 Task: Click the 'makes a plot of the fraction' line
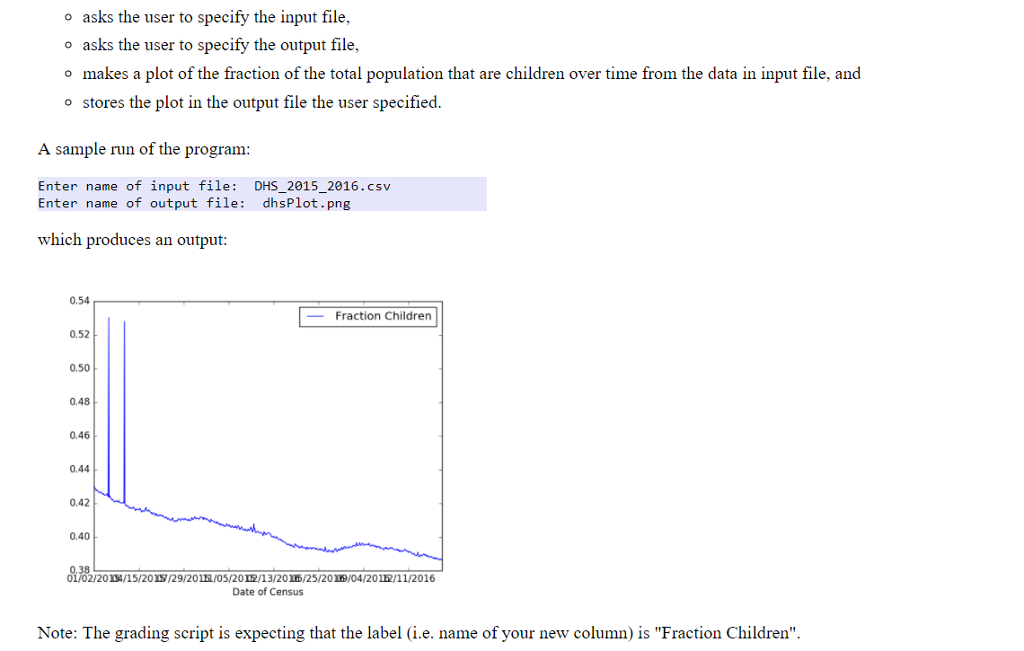470,74
